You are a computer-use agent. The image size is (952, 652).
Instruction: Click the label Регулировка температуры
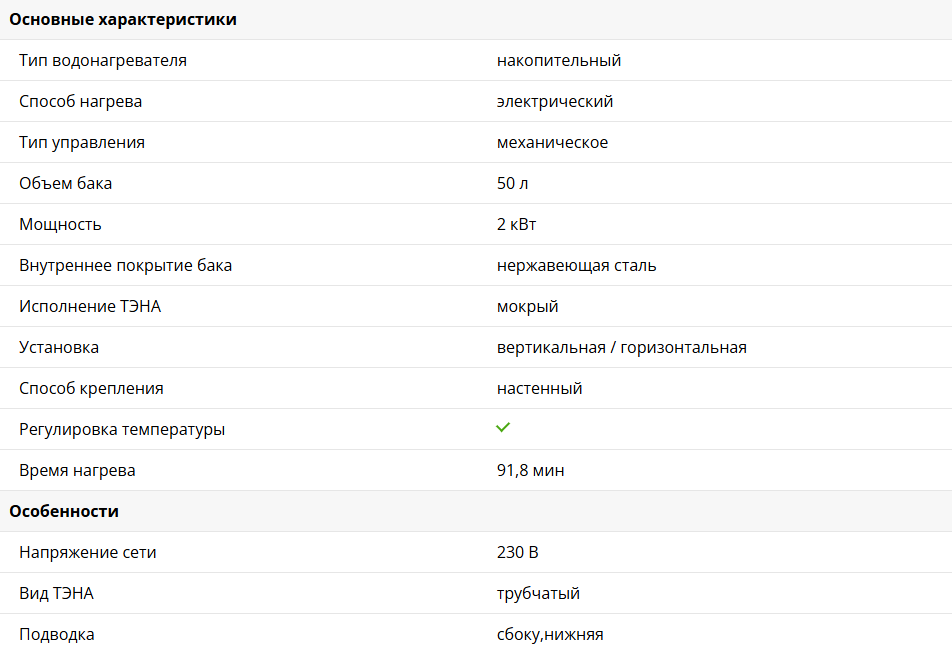point(122,429)
